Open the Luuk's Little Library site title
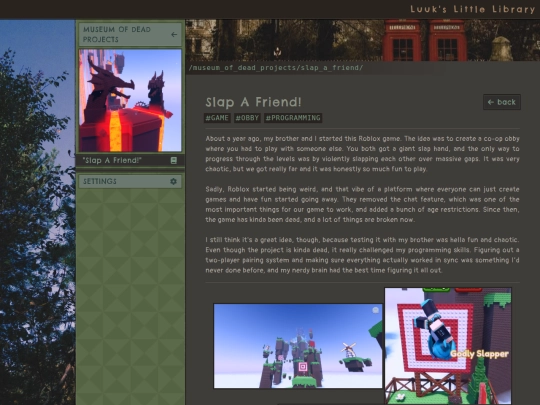The height and width of the screenshot is (405, 540). 472,9
